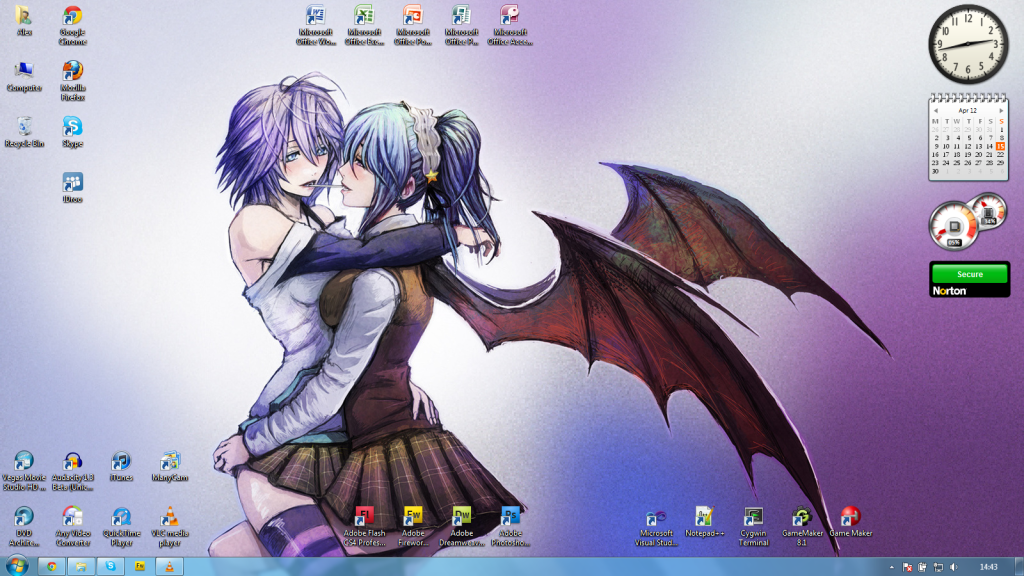Open the network icon in the system tray
1024x576 pixels.
(938, 567)
